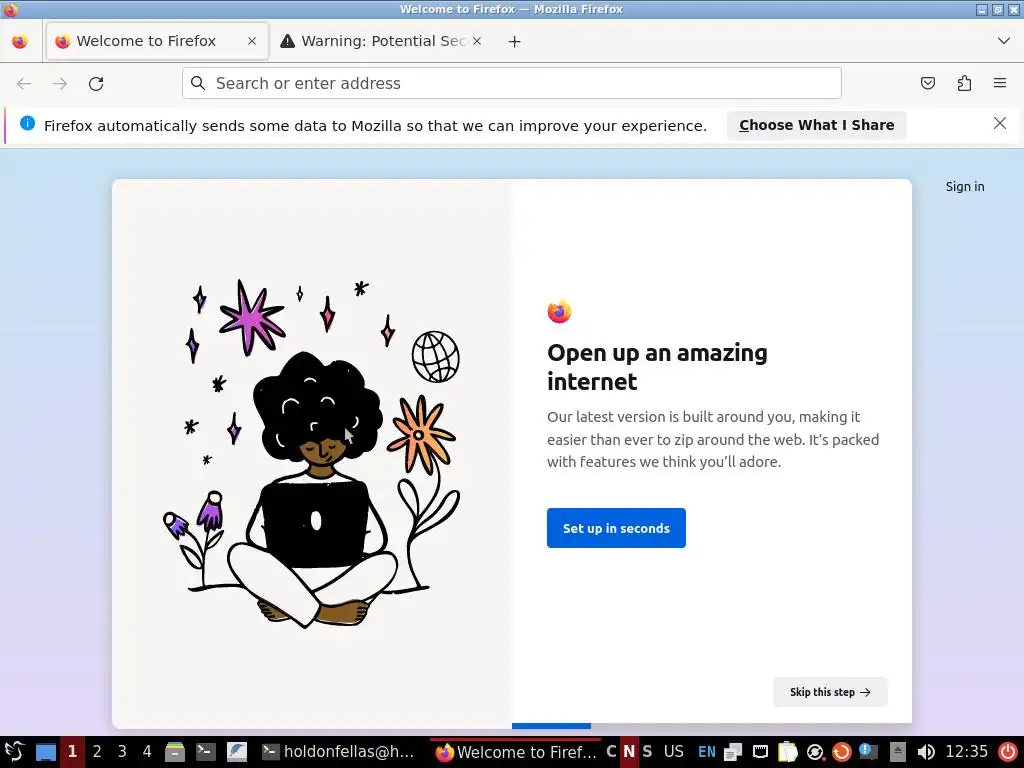Click the back navigation arrow
The image size is (1024, 768).
click(24, 84)
